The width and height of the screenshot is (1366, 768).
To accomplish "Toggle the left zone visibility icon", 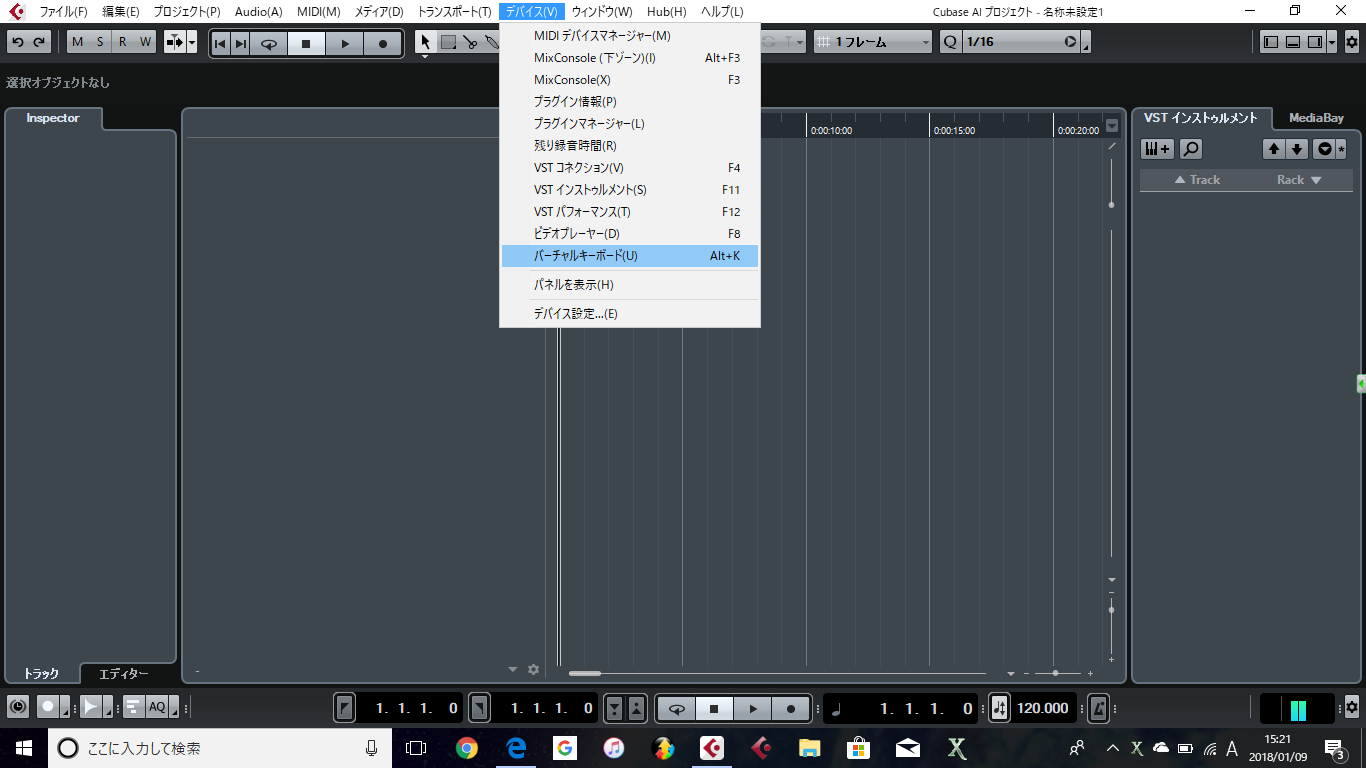I will pyautogui.click(x=1271, y=42).
